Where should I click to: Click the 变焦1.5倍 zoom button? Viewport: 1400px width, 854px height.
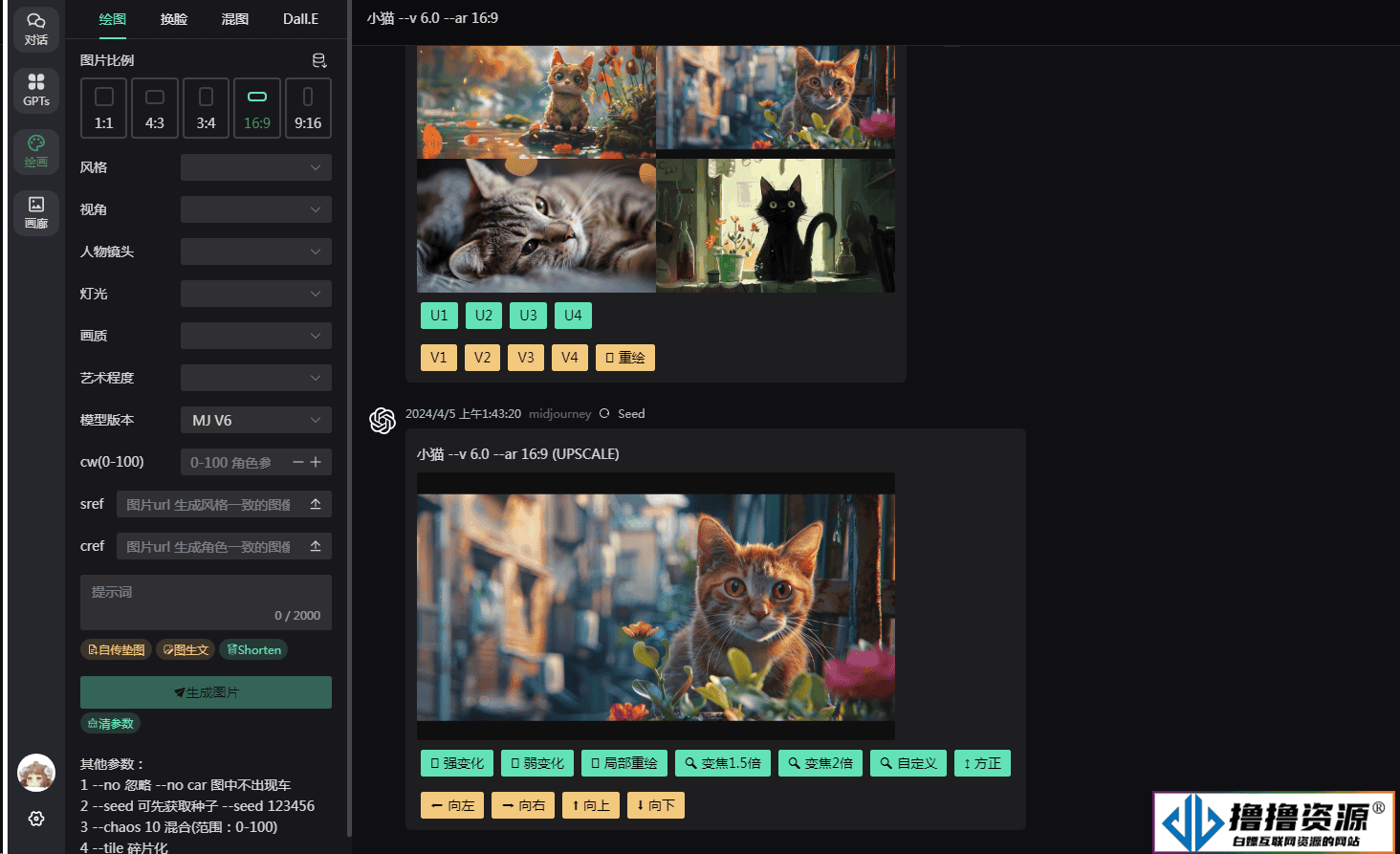pos(723,763)
